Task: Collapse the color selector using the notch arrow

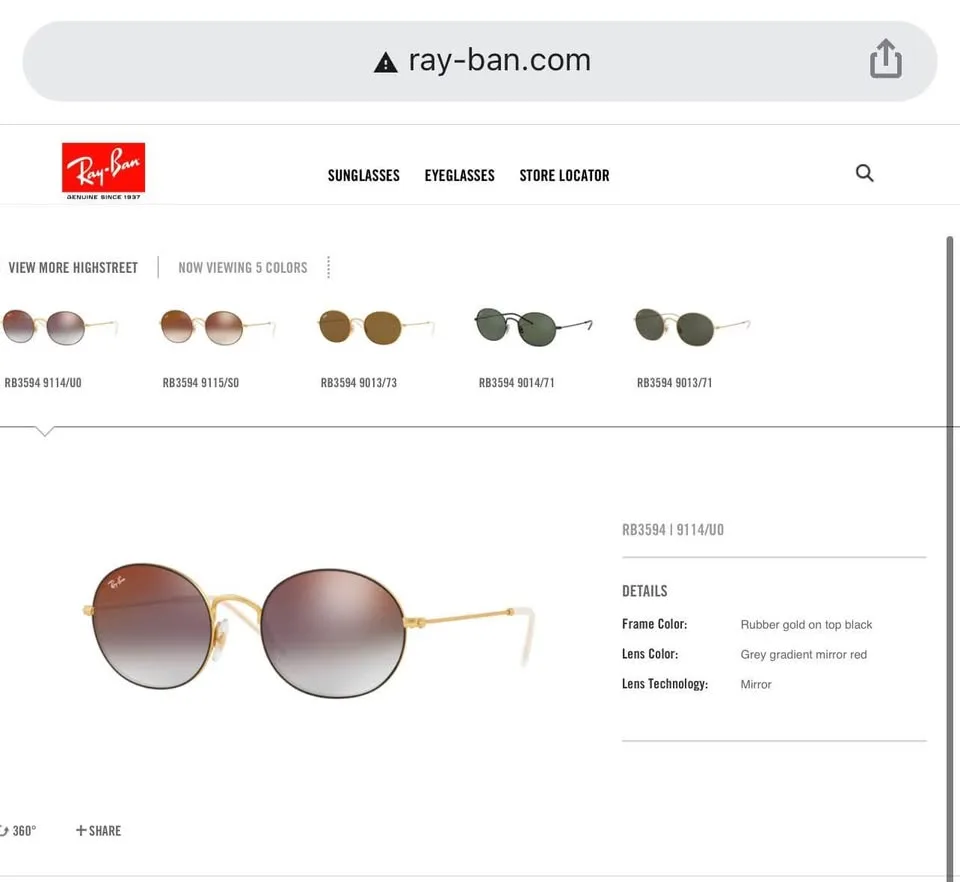Action: (44, 431)
